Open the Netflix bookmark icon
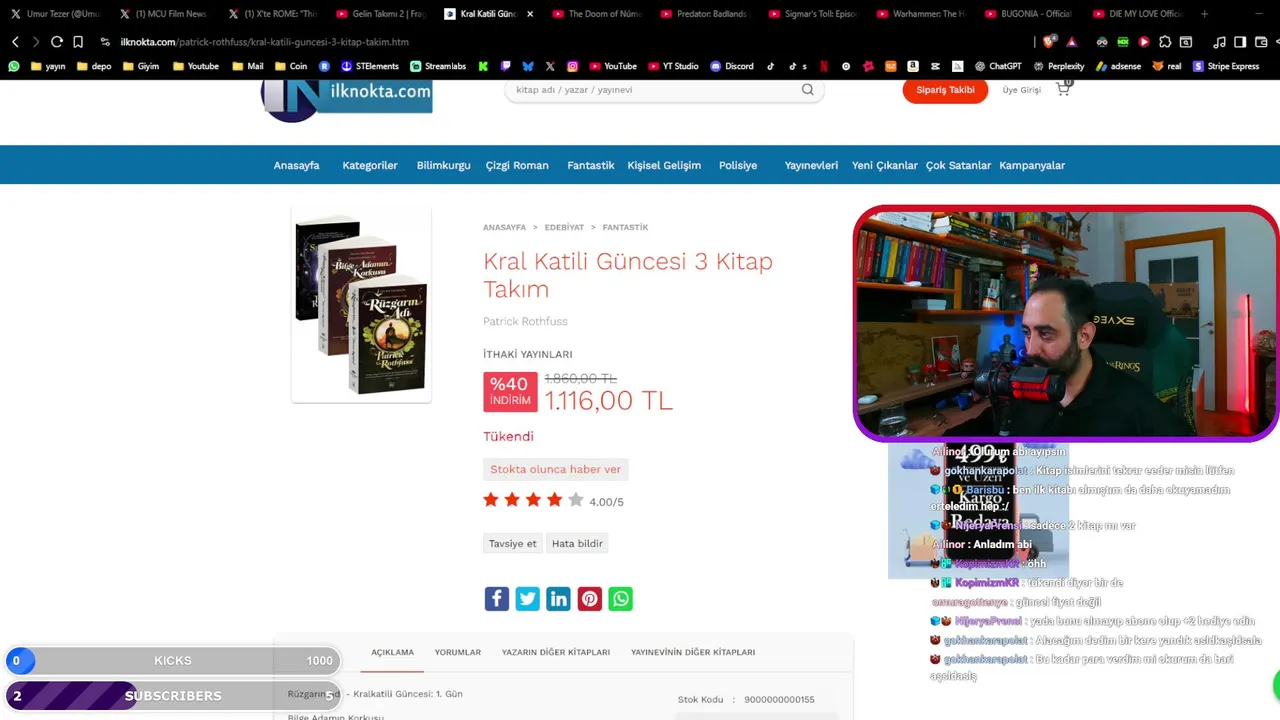Viewport: 1280px width, 720px height. coord(824,66)
